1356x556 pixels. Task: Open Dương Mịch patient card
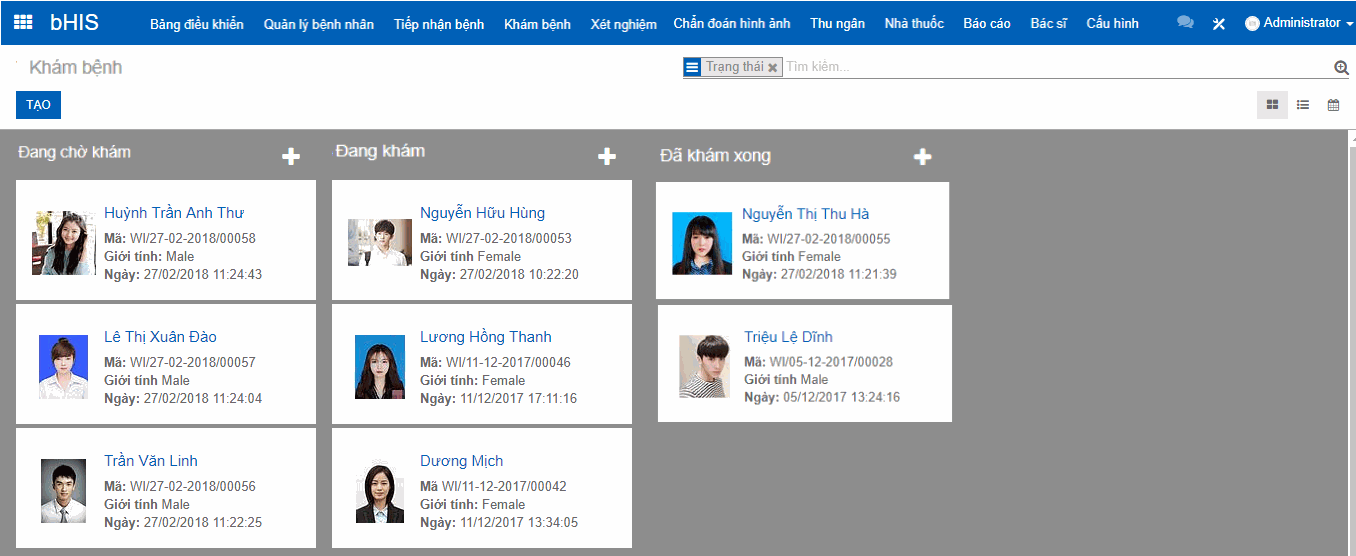[x=481, y=488]
